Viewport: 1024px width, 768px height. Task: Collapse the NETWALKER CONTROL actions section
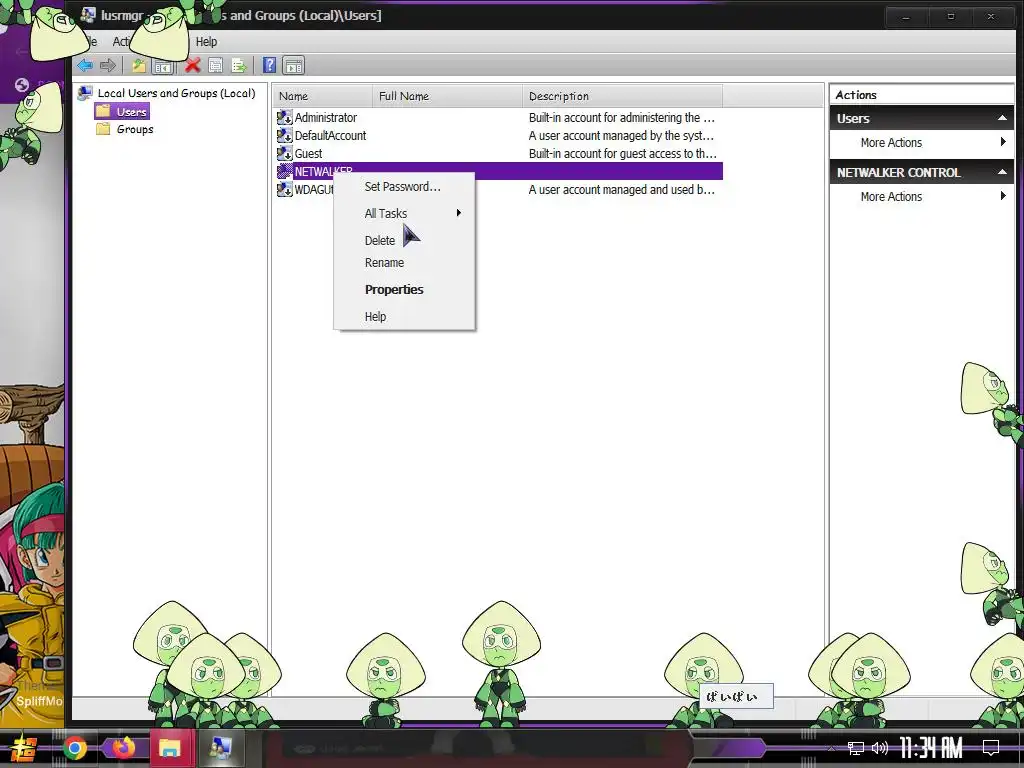pos(1002,172)
